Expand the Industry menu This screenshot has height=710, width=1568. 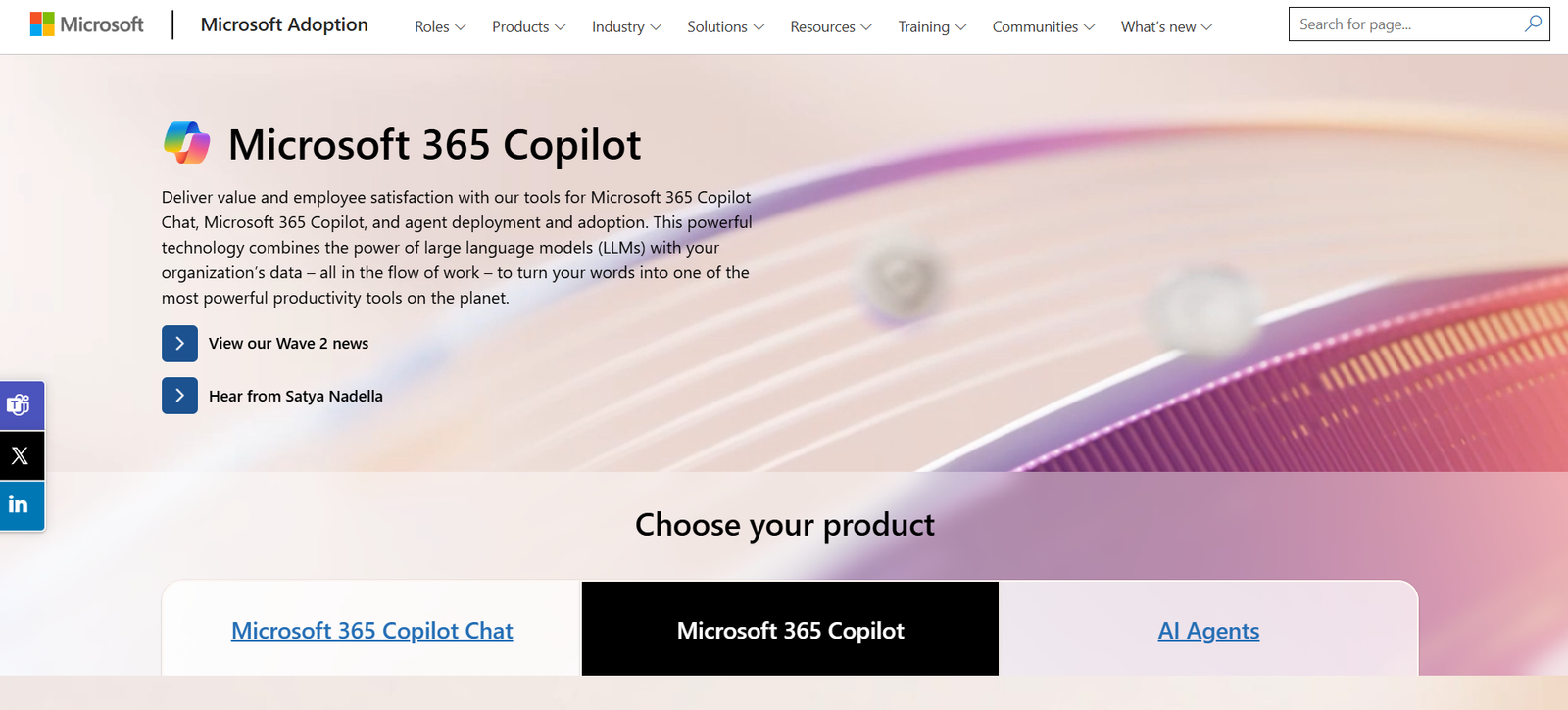(x=626, y=27)
